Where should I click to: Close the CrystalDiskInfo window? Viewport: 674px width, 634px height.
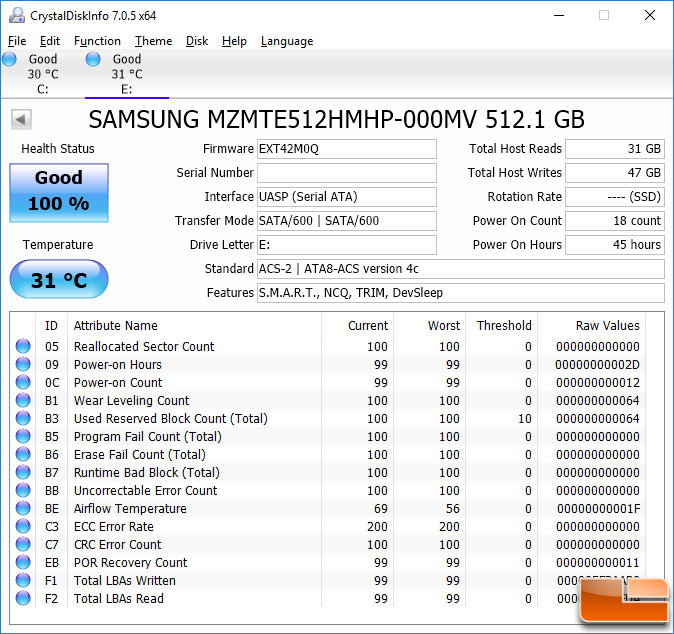[650, 15]
